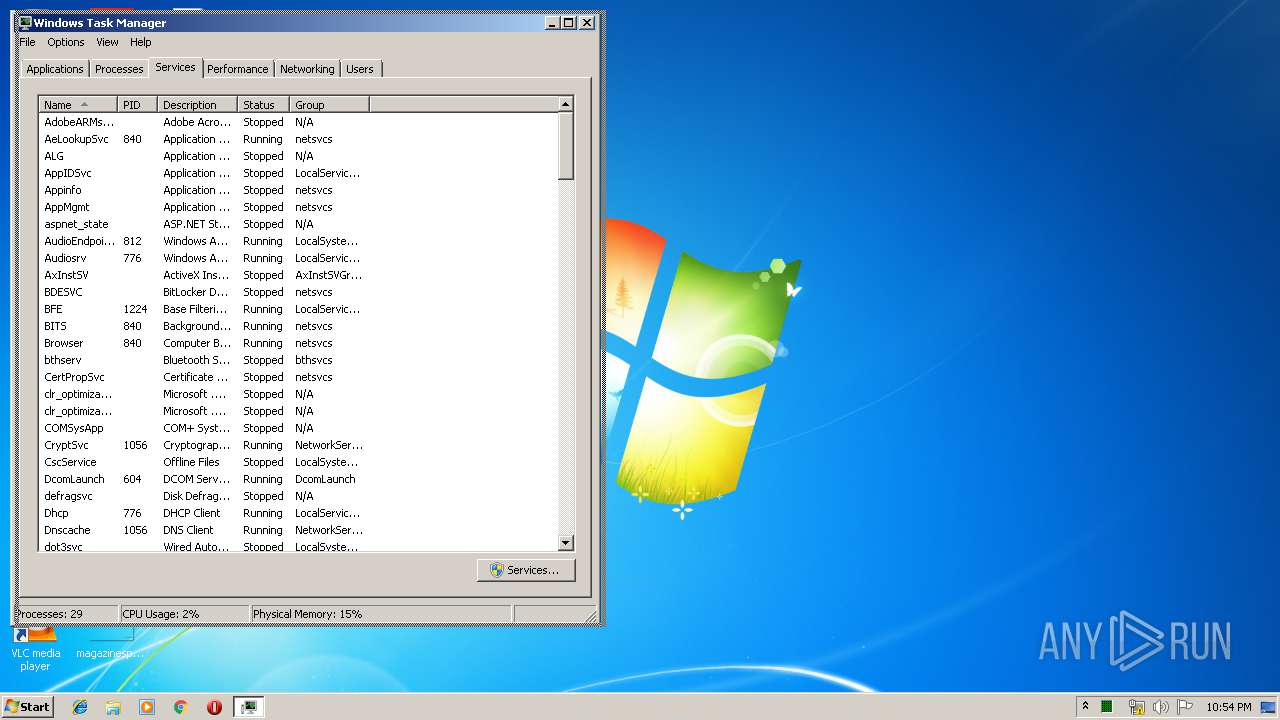Select the Dnscache service row
1280x720 pixels.
[x=298, y=530]
